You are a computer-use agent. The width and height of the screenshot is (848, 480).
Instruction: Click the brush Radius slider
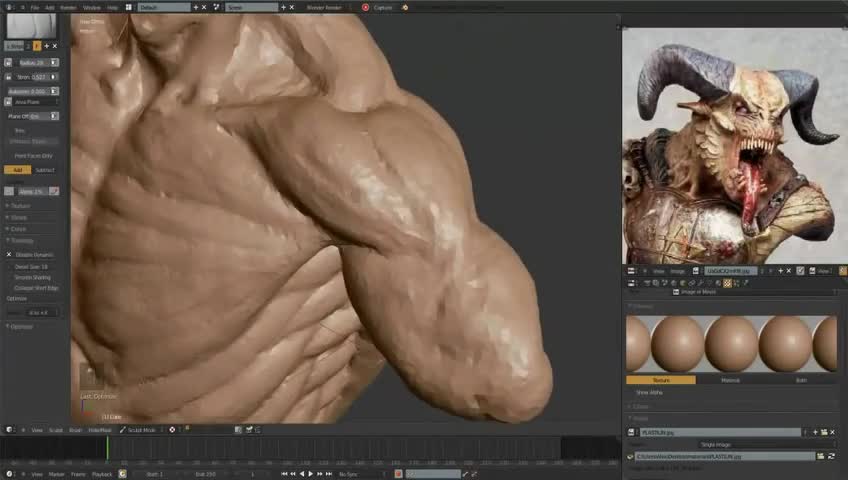30,62
